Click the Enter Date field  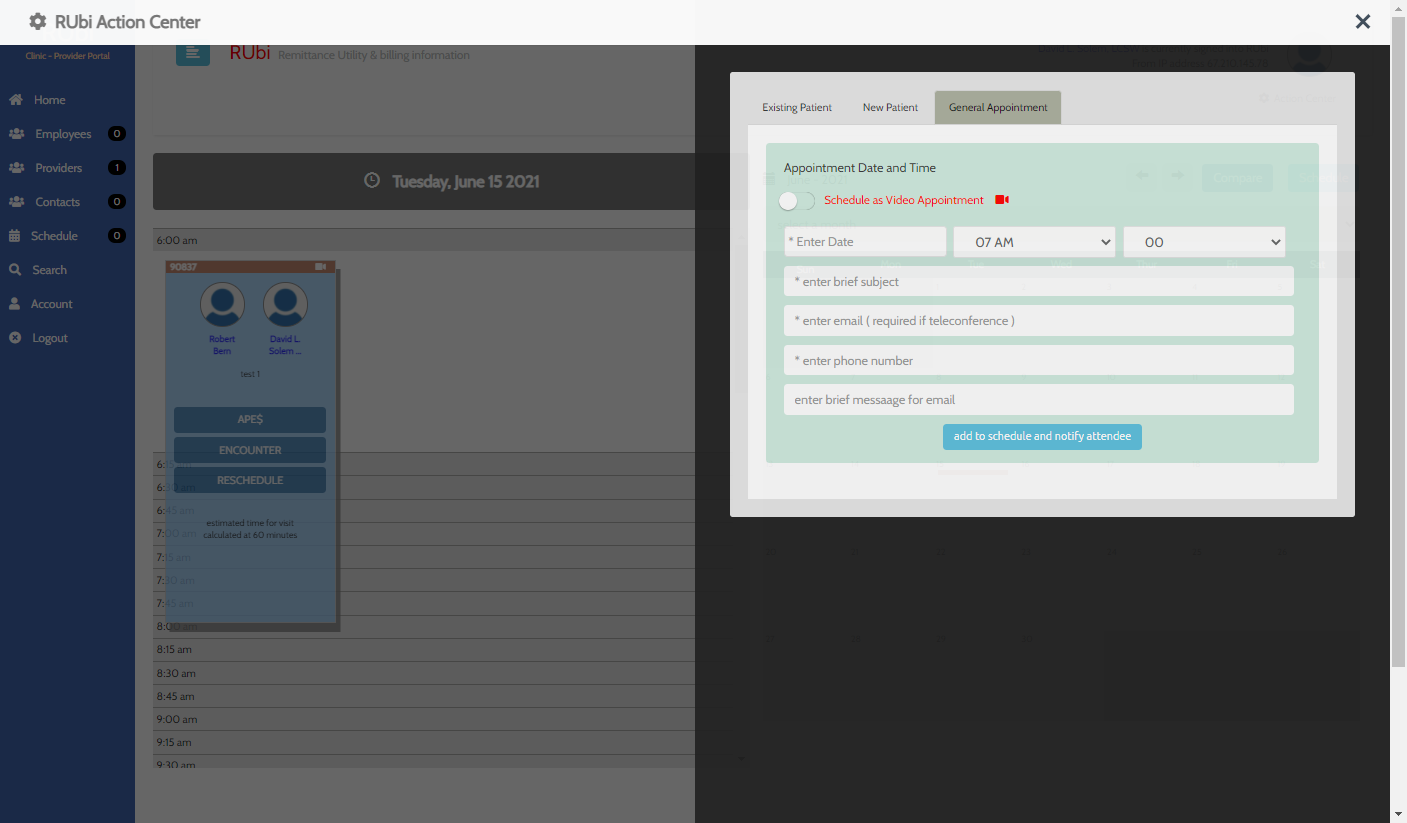(x=865, y=242)
